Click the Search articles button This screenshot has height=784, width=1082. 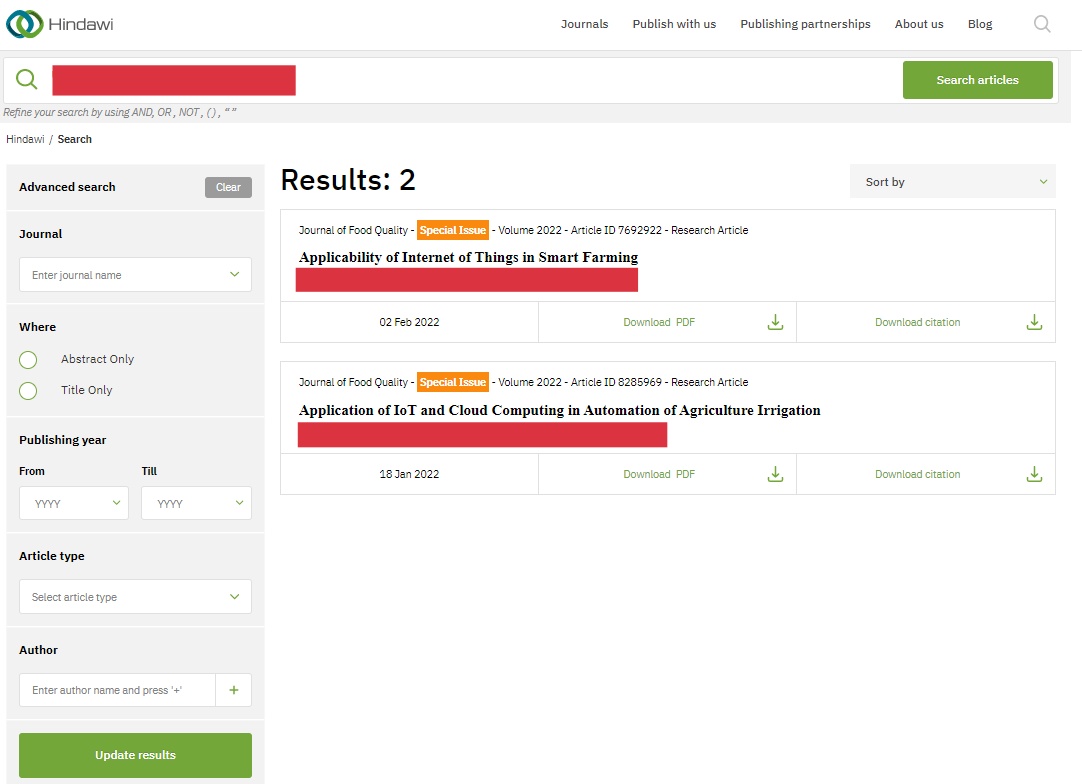point(977,80)
